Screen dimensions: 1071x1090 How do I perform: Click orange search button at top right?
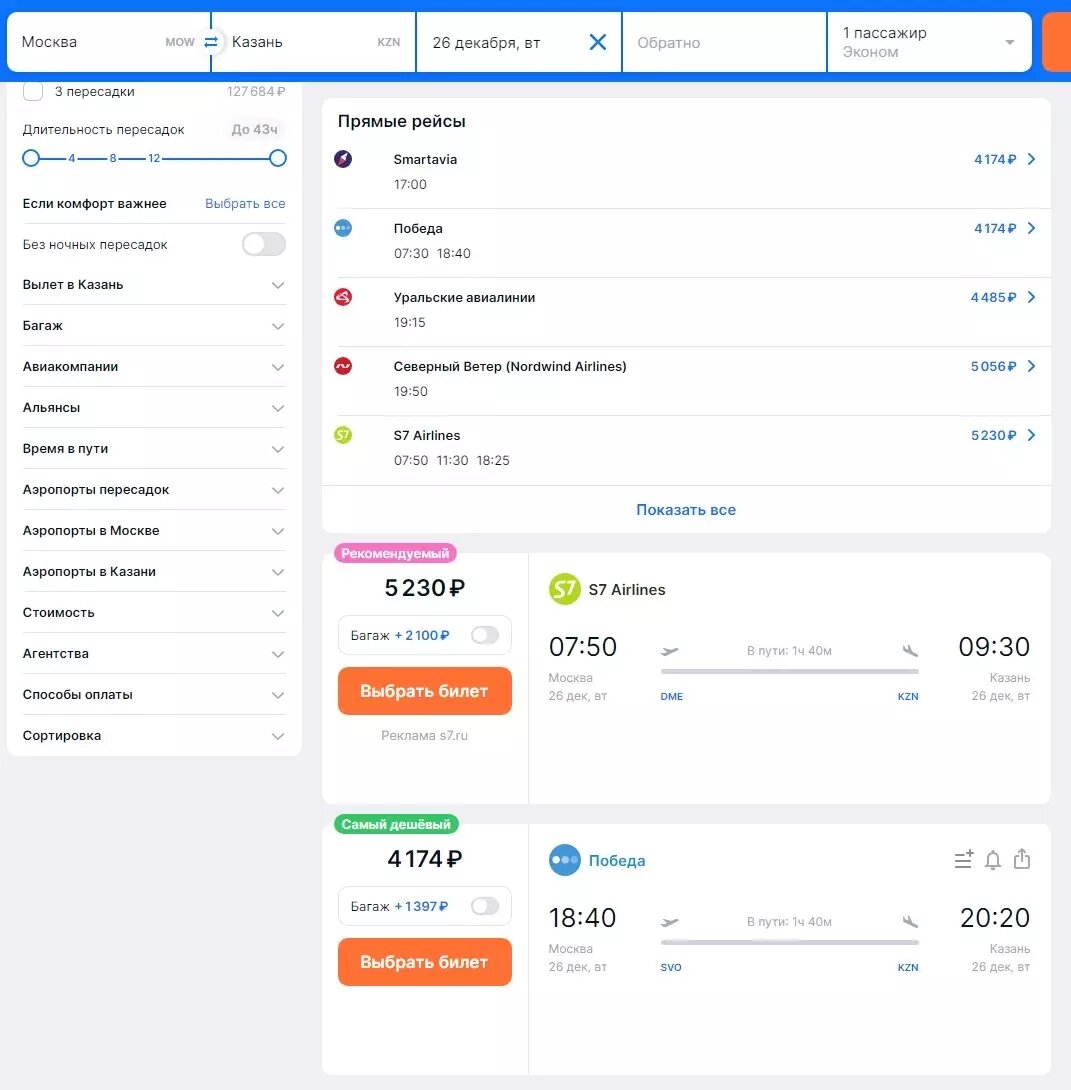[x=1057, y=42]
